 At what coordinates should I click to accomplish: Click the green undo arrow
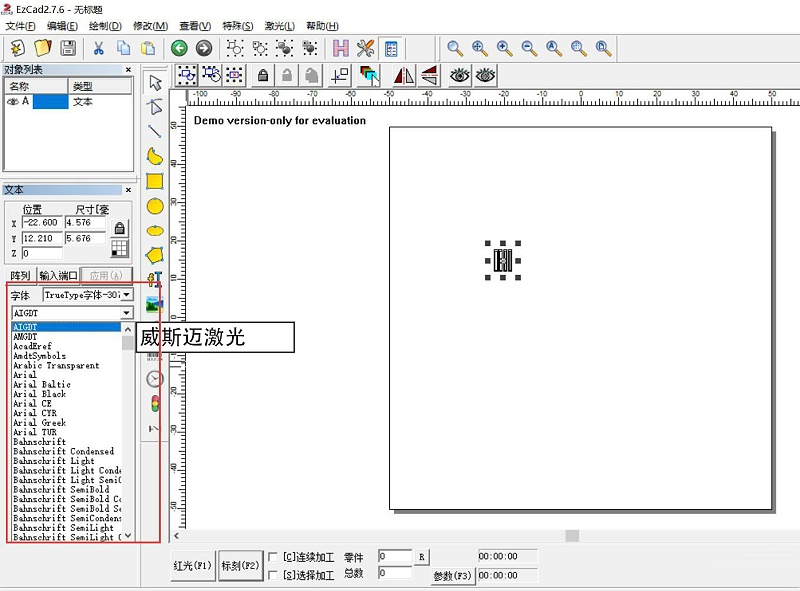coord(179,48)
